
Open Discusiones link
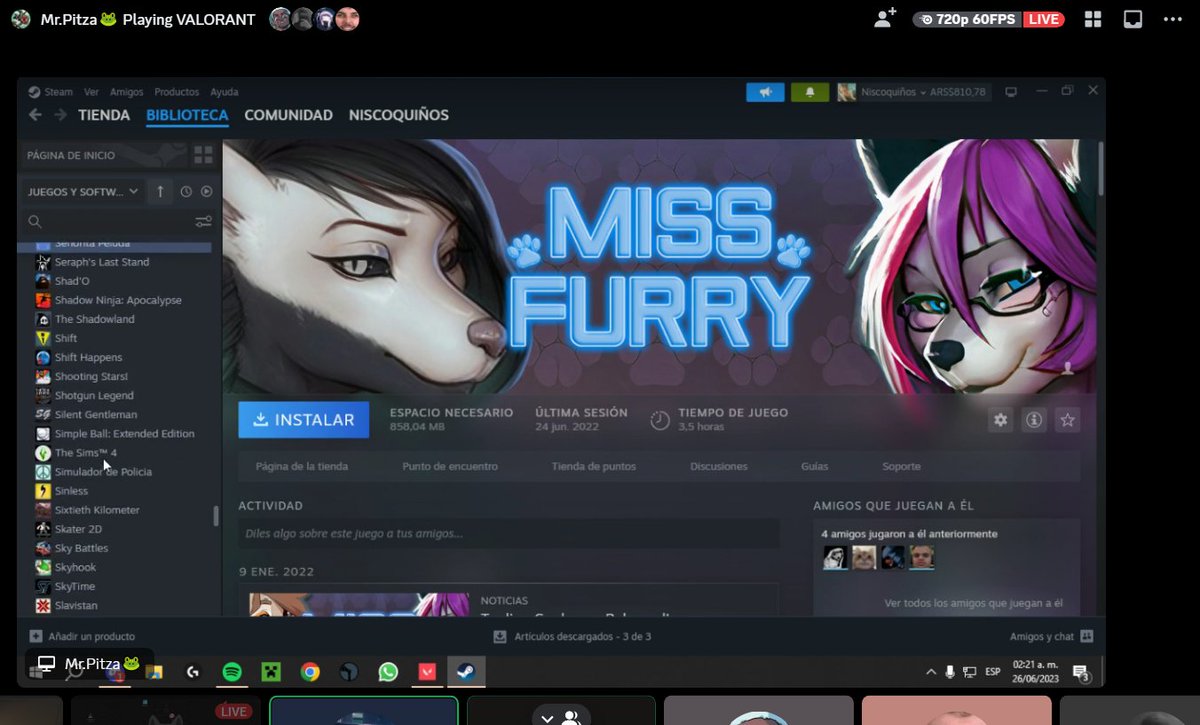pyautogui.click(x=719, y=467)
